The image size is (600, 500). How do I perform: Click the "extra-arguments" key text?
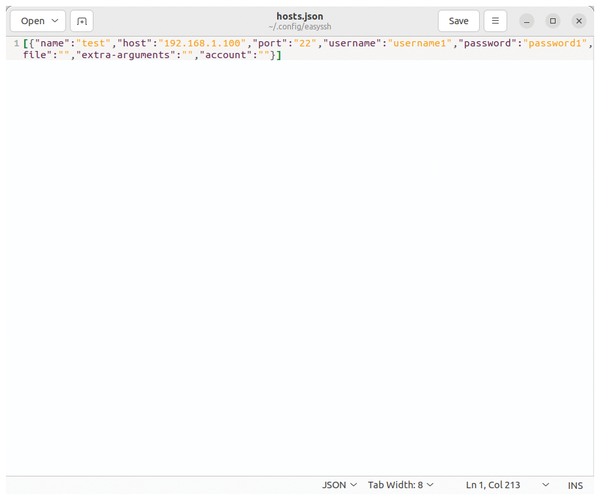point(126,55)
